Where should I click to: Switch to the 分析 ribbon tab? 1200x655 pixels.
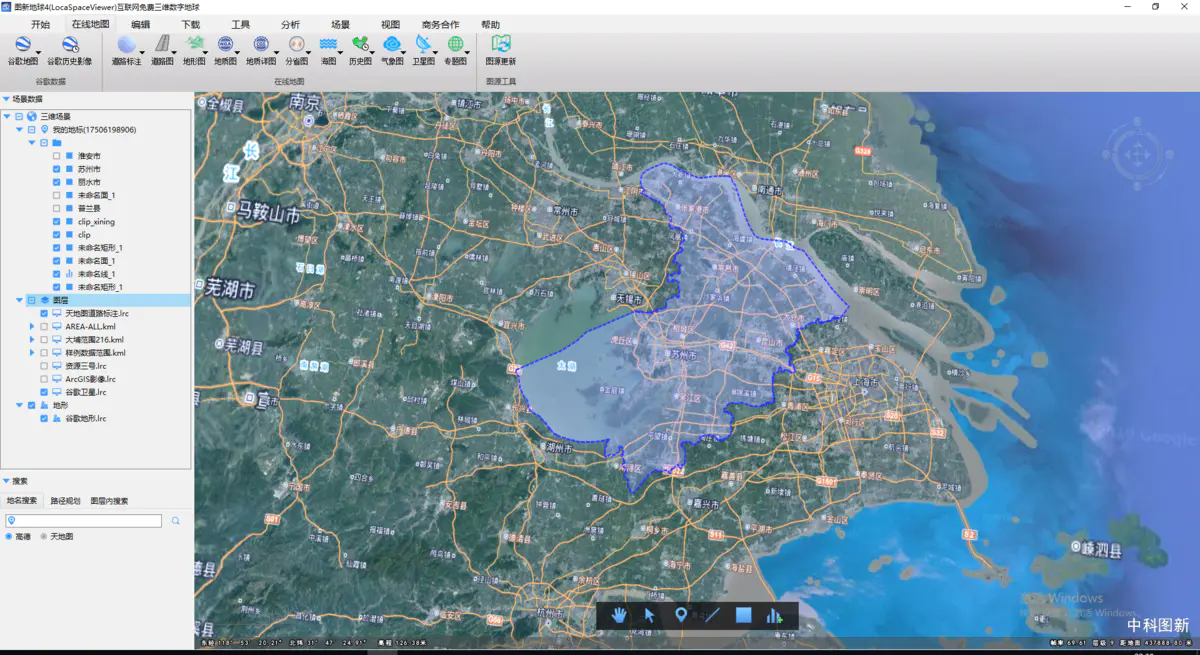290,24
